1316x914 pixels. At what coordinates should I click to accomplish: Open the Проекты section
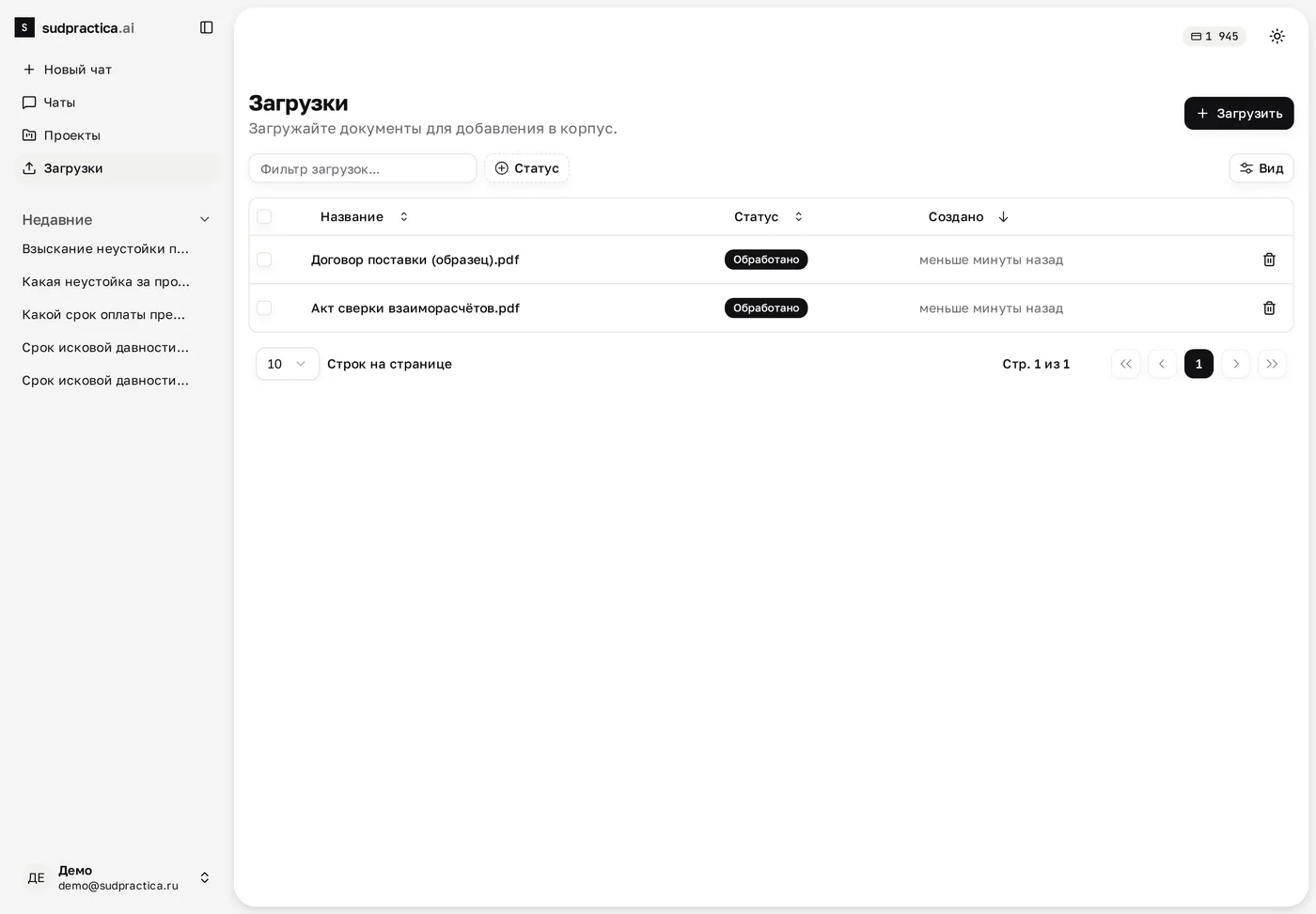pos(117,135)
